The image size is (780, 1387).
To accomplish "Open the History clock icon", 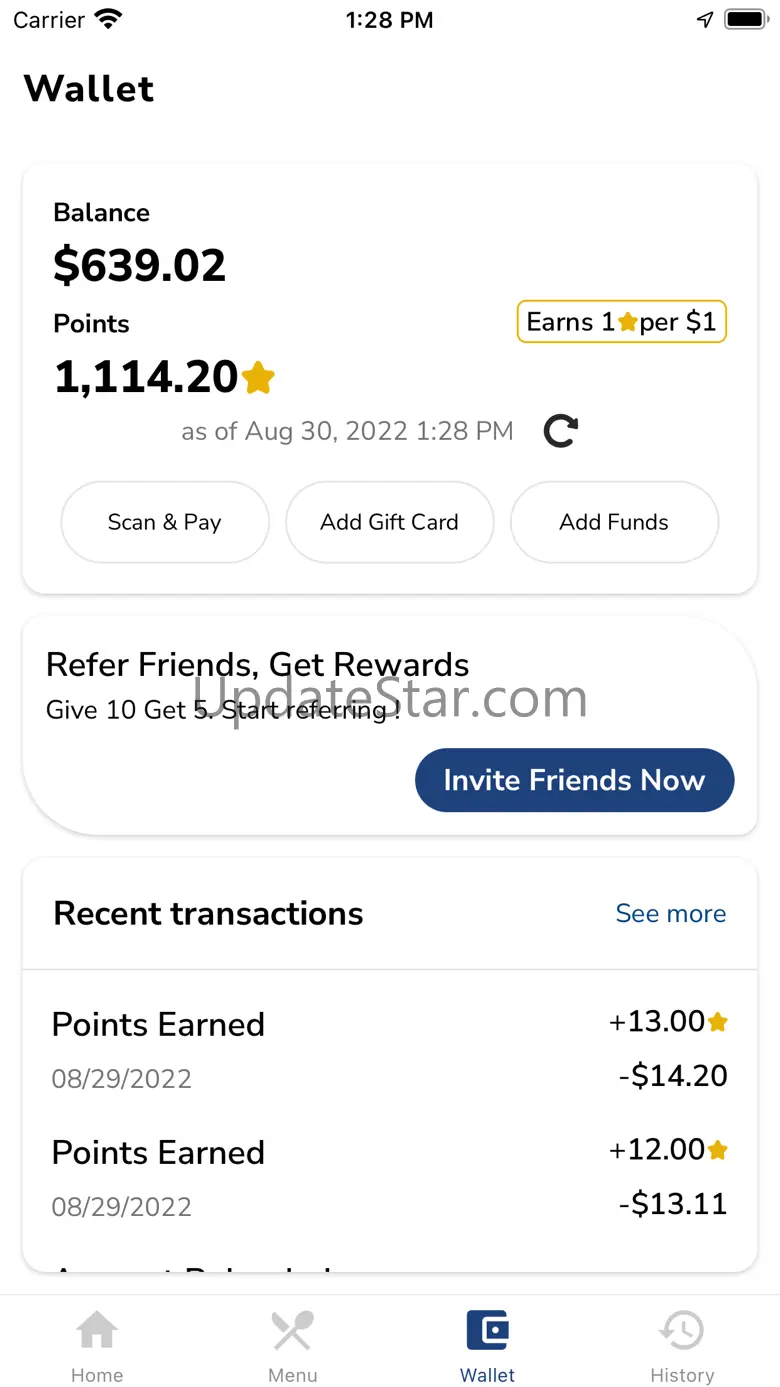I will click(x=682, y=1331).
